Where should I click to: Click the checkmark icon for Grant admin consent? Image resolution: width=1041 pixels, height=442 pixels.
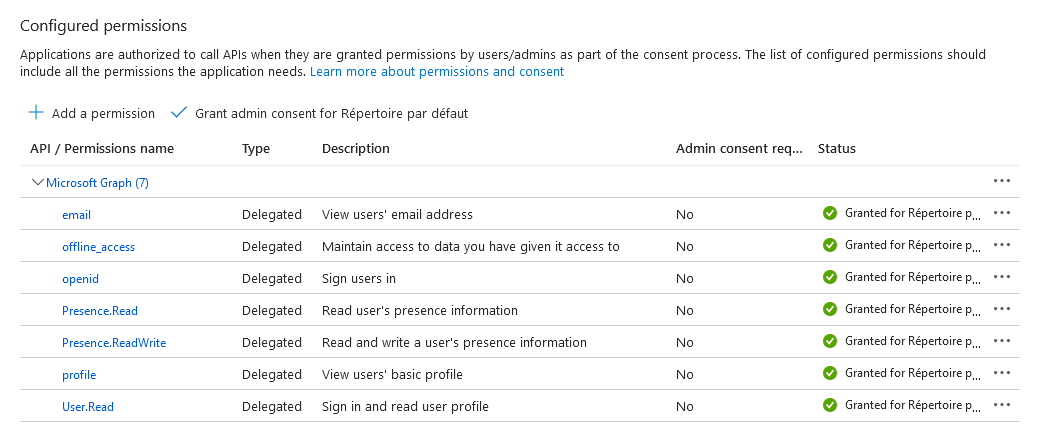179,113
